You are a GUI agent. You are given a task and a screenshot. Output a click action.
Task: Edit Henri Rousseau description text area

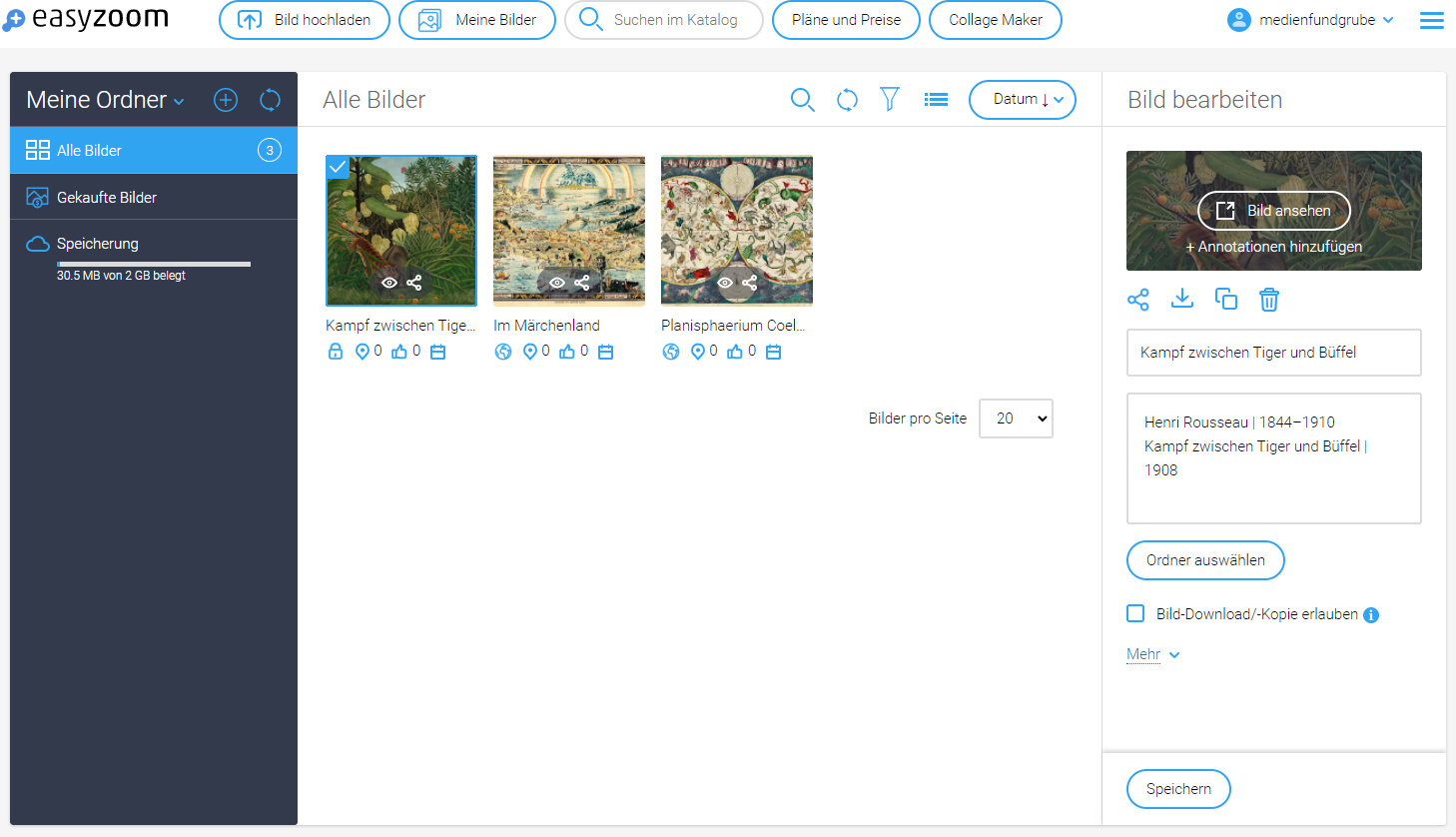pyautogui.click(x=1274, y=458)
